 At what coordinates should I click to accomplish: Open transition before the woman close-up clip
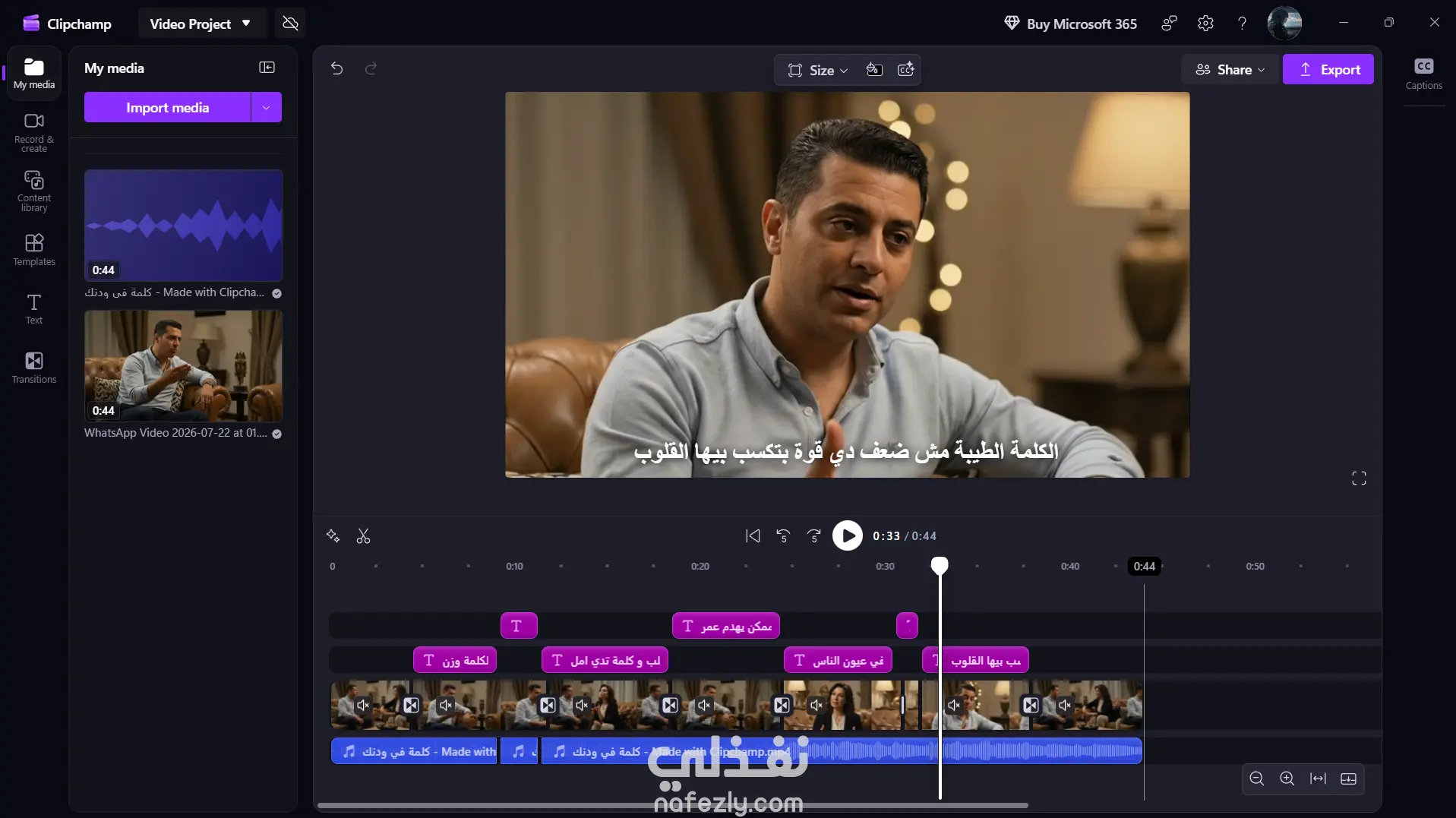click(x=782, y=705)
